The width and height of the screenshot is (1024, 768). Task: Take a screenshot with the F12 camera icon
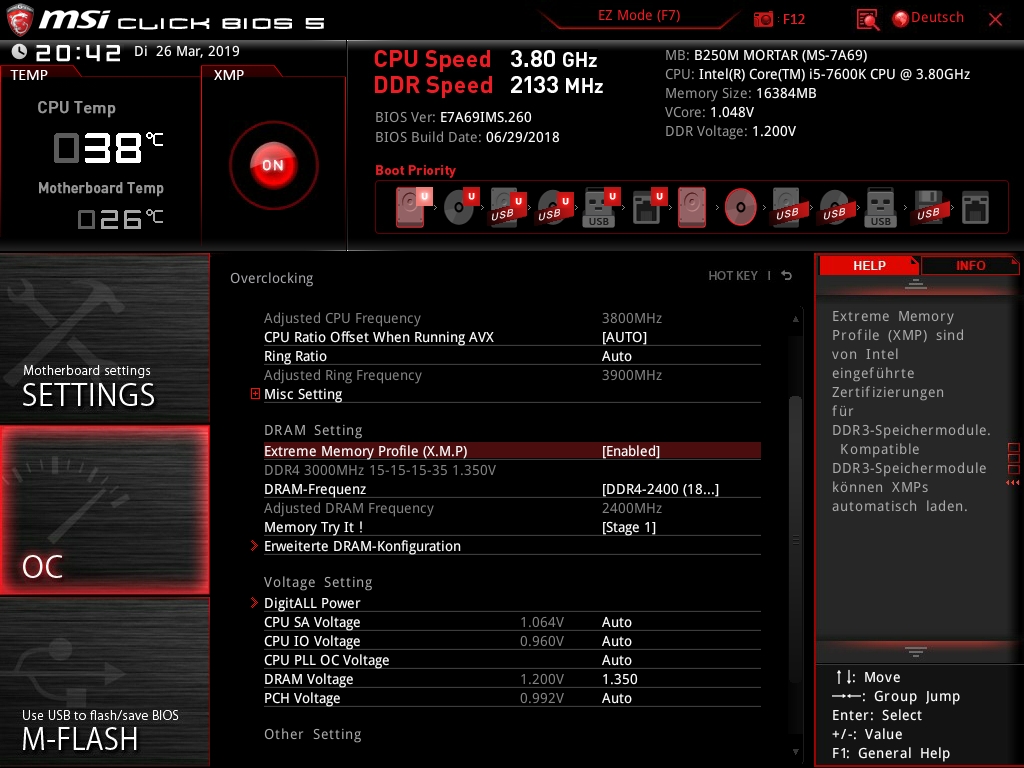(x=763, y=19)
